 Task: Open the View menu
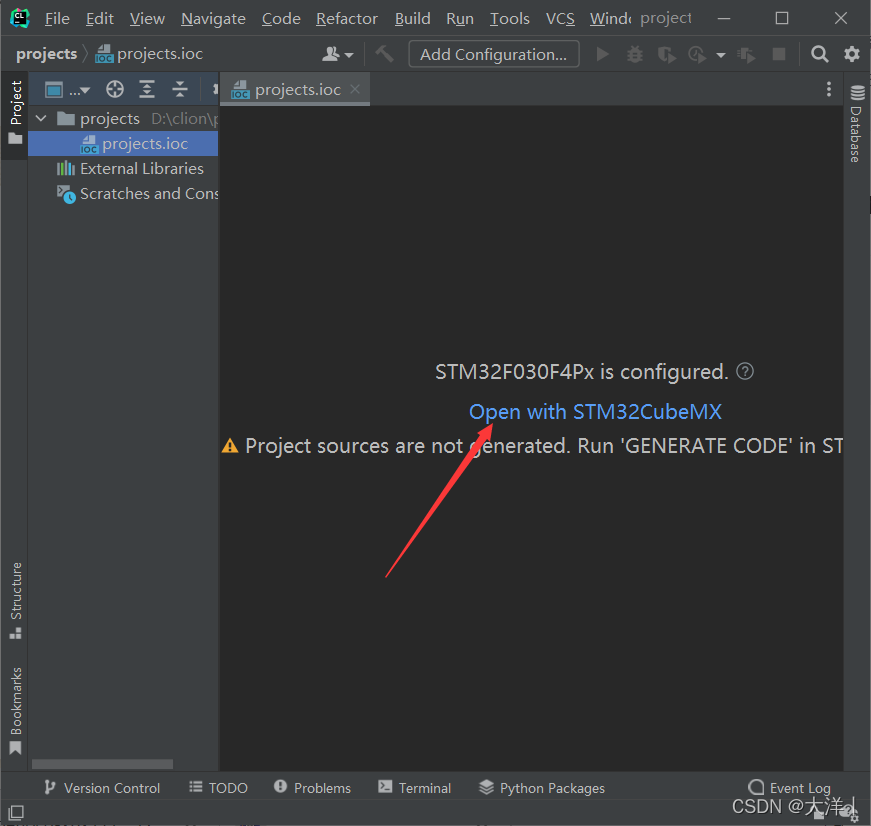pyautogui.click(x=147, y=19)
